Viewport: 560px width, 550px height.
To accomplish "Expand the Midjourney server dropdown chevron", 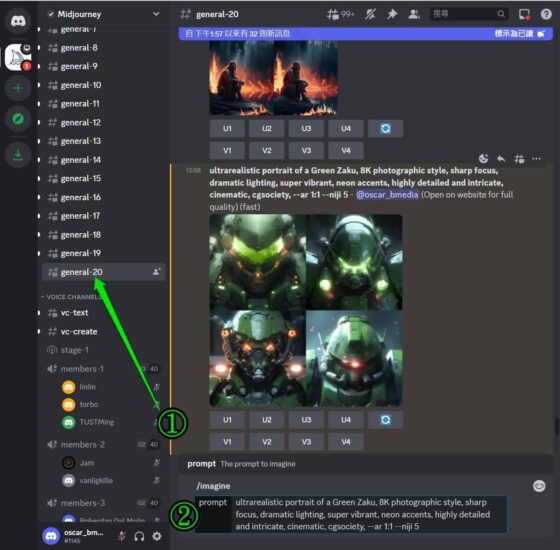I will 156,14.
